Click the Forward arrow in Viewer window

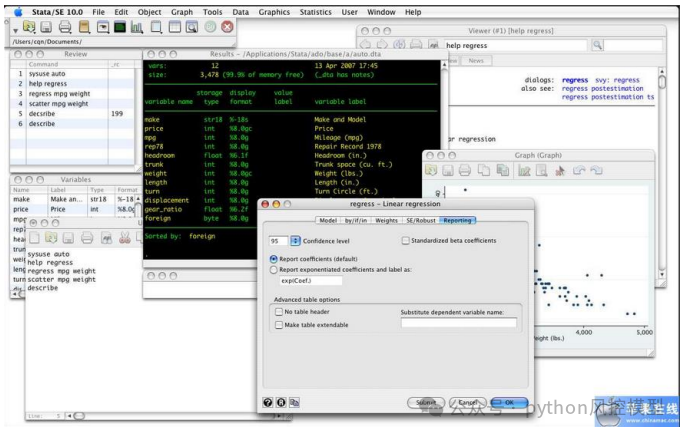tap(382, 45)
